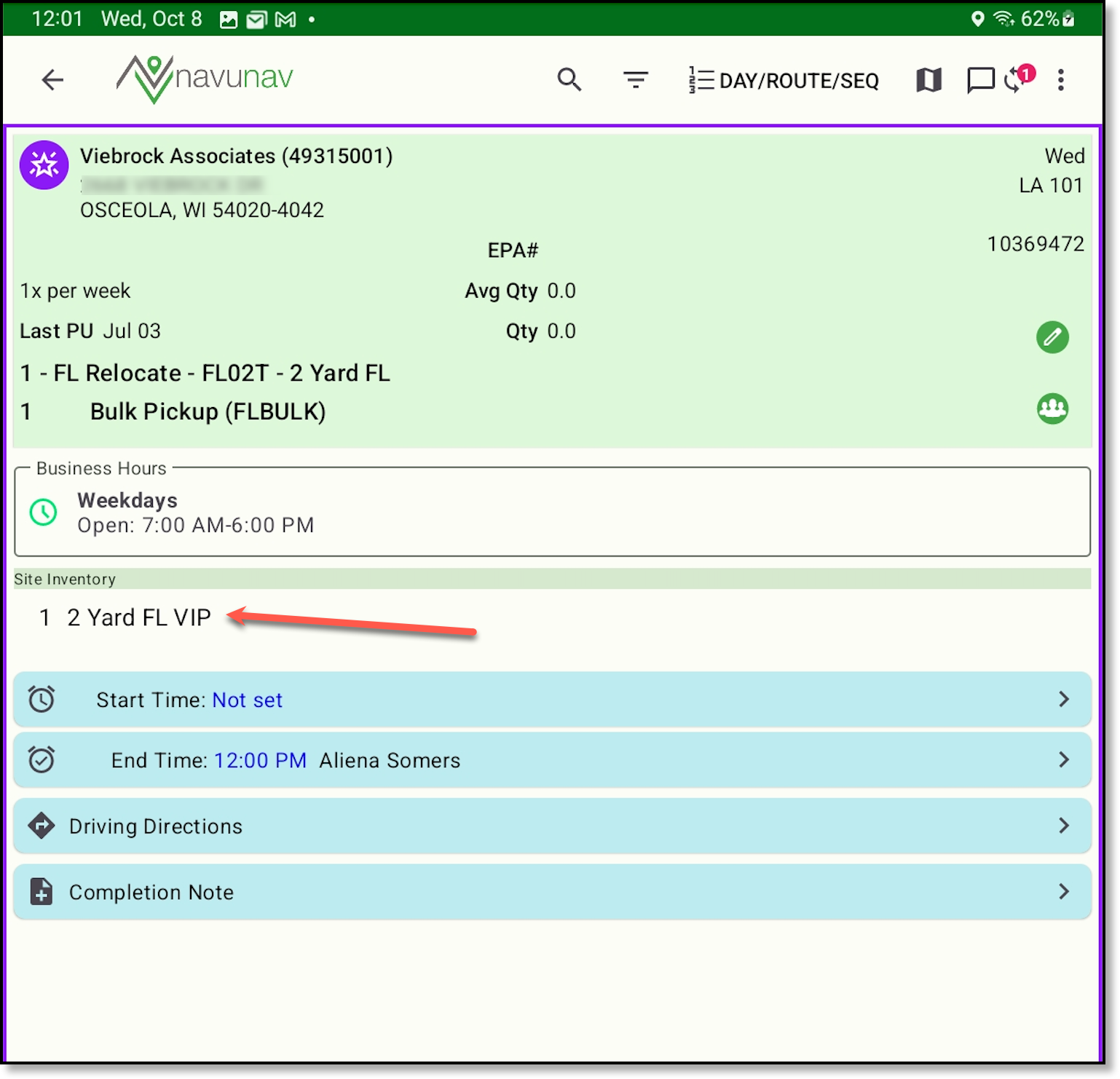Tap the End Time check-clock icon

[42, 759]
